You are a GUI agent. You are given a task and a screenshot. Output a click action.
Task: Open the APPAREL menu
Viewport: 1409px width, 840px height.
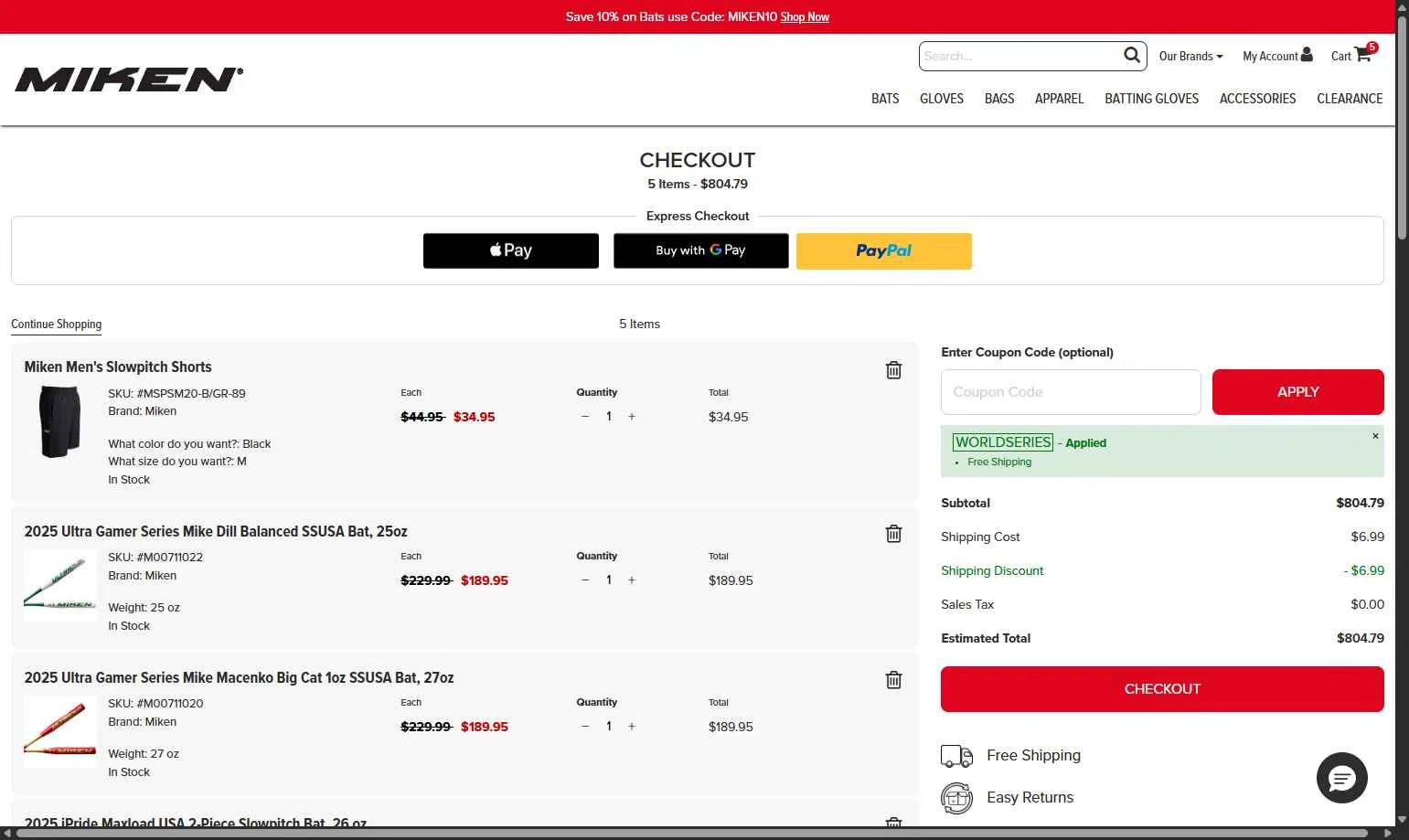click(x=1059, y=99)
